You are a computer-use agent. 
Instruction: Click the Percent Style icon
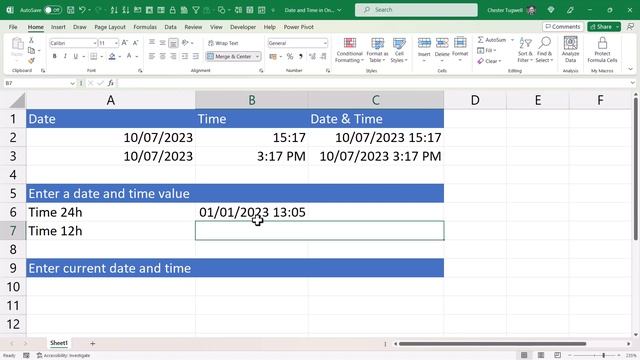point(290,56)
